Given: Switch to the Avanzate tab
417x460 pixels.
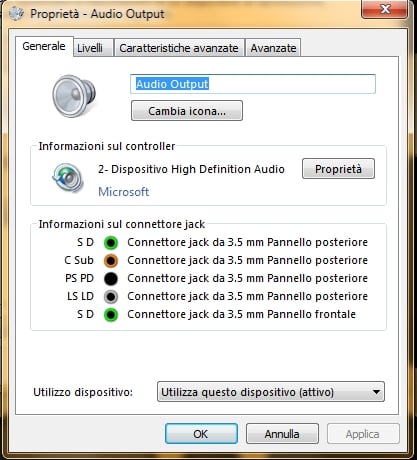Looking at the screenshot, I should (x=273, y=48).
